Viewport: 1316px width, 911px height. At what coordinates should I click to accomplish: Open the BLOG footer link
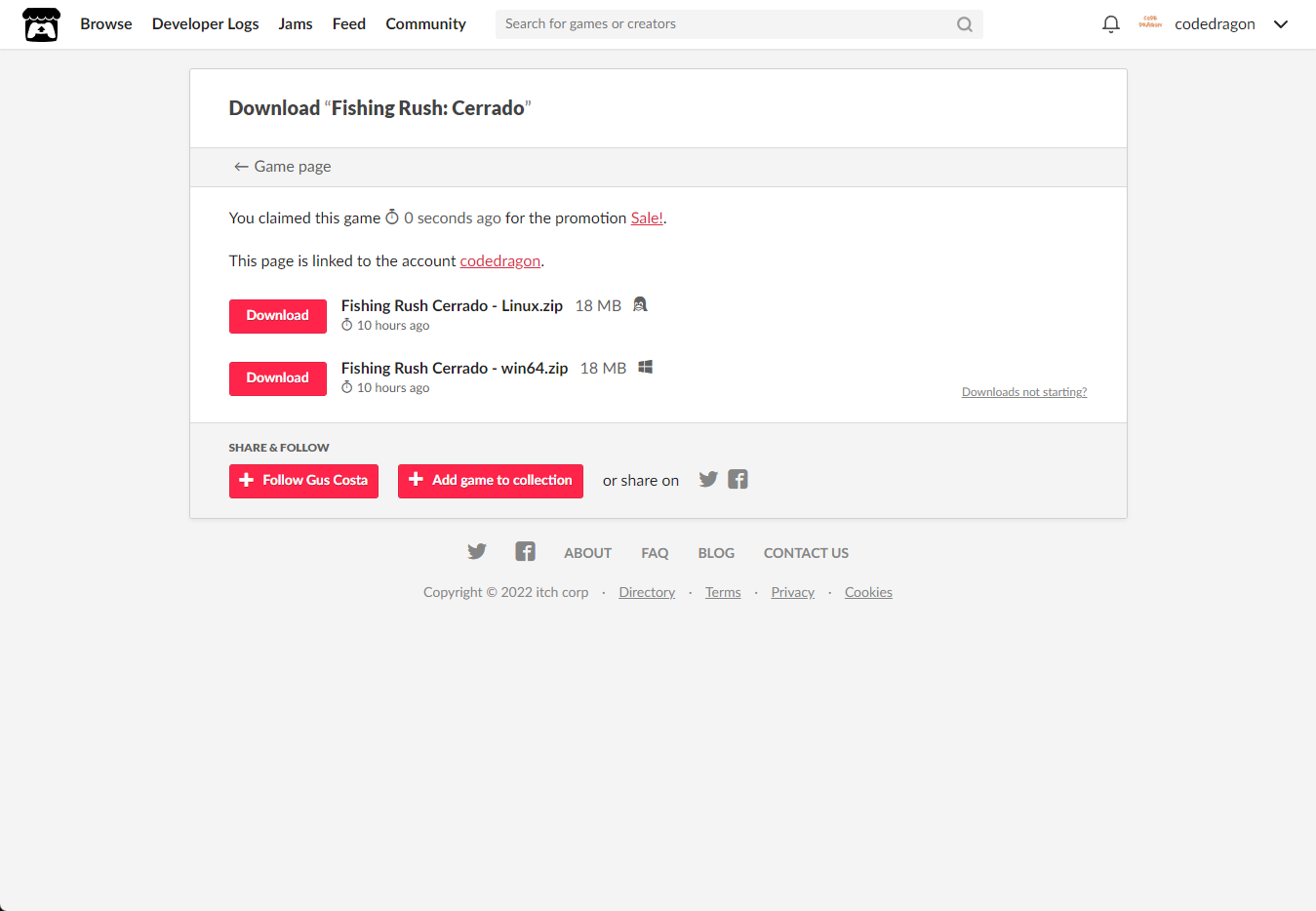[x=716, y=553]
